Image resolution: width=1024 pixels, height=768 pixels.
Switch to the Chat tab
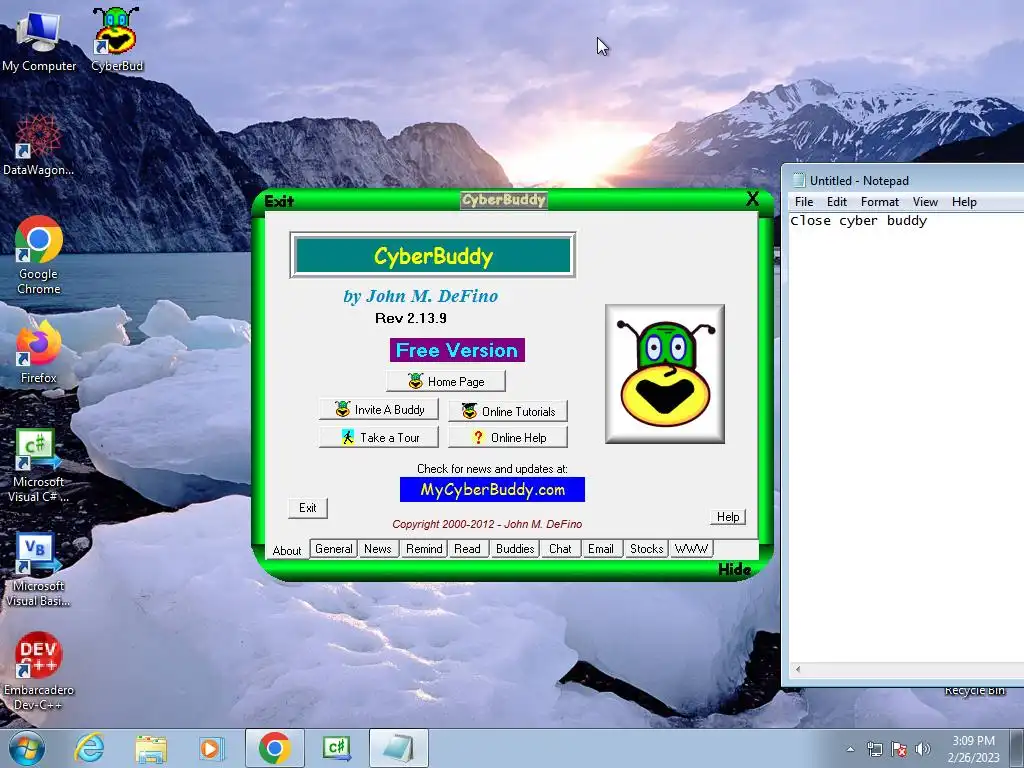[x=560, y=549]
